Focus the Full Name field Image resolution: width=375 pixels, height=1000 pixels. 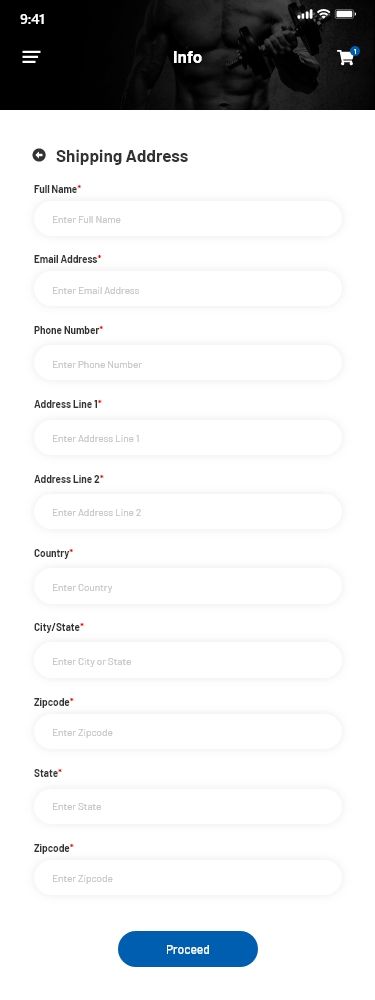188,219
